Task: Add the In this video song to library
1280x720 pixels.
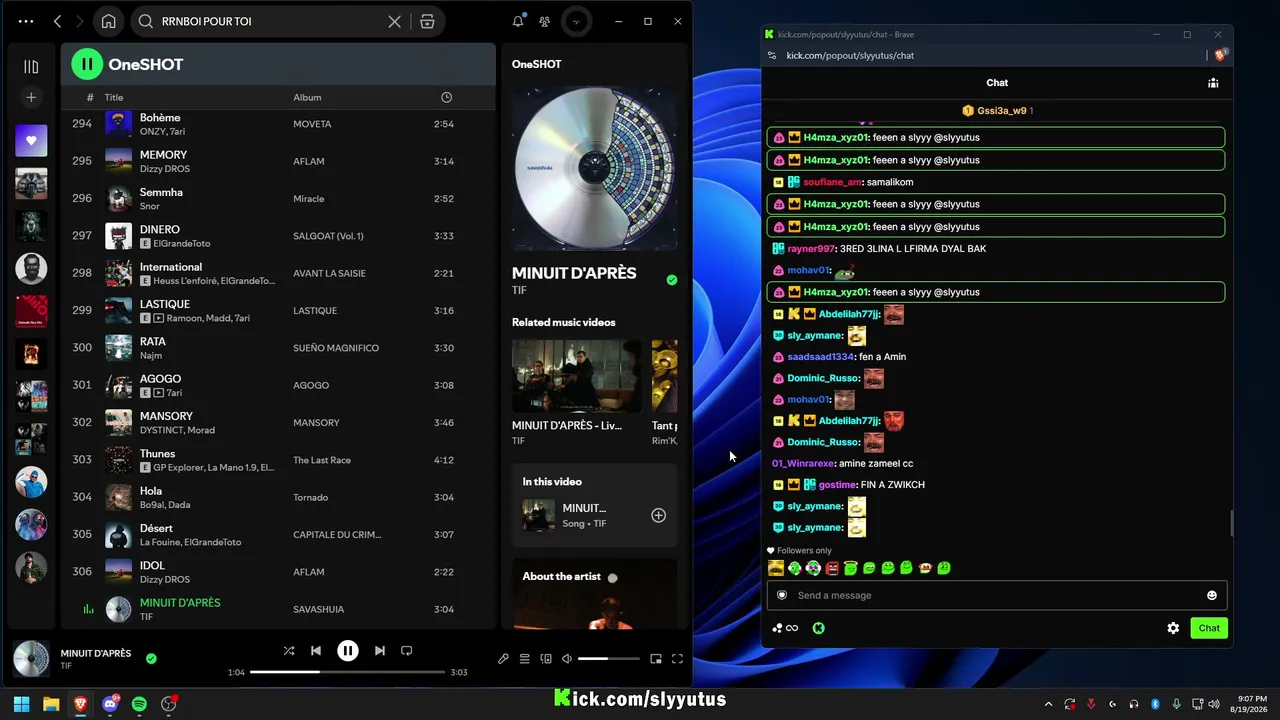Action: click(x=659, y=515)
